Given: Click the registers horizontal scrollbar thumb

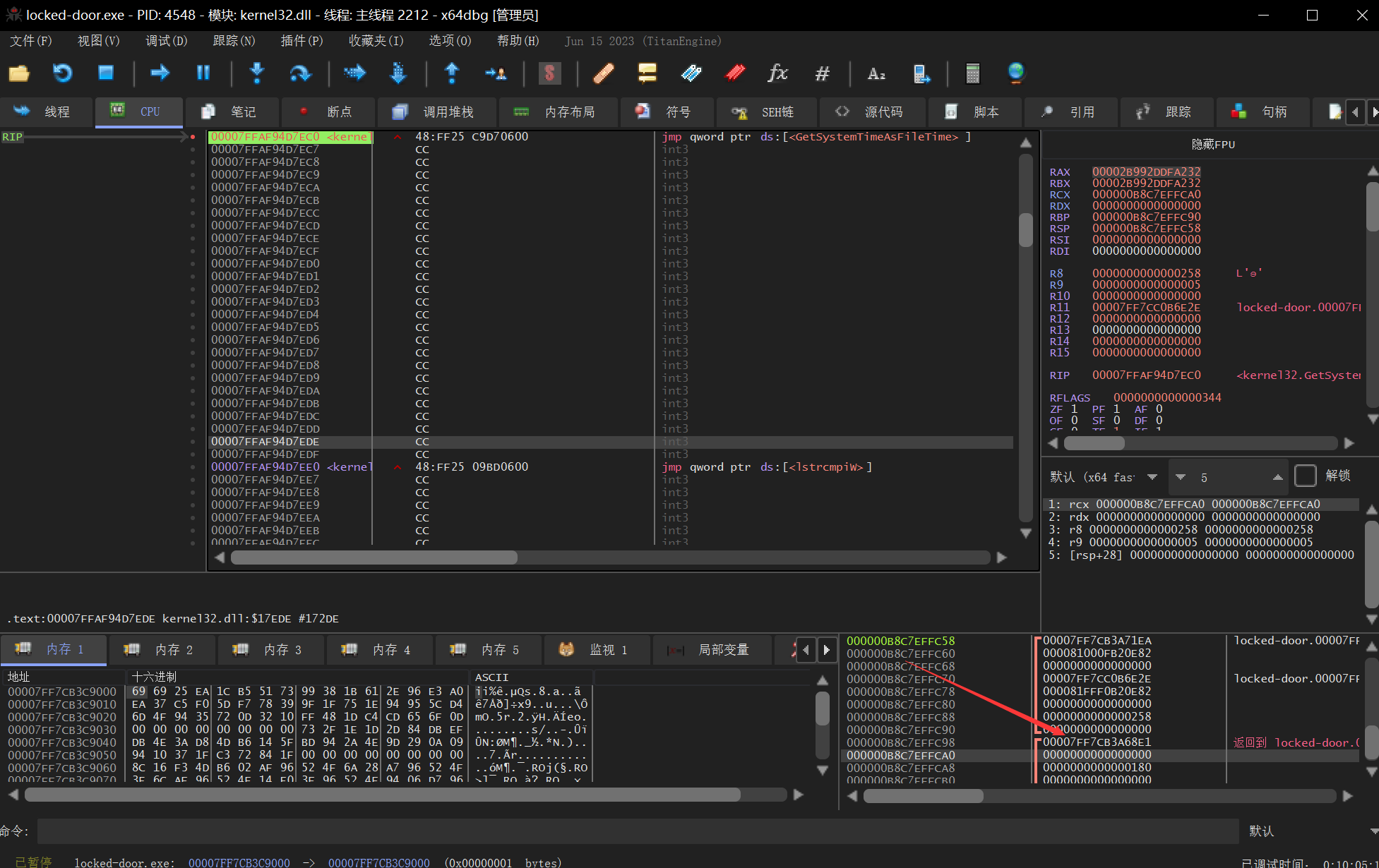Looking at the screenshot, I should click(1094, 443).
